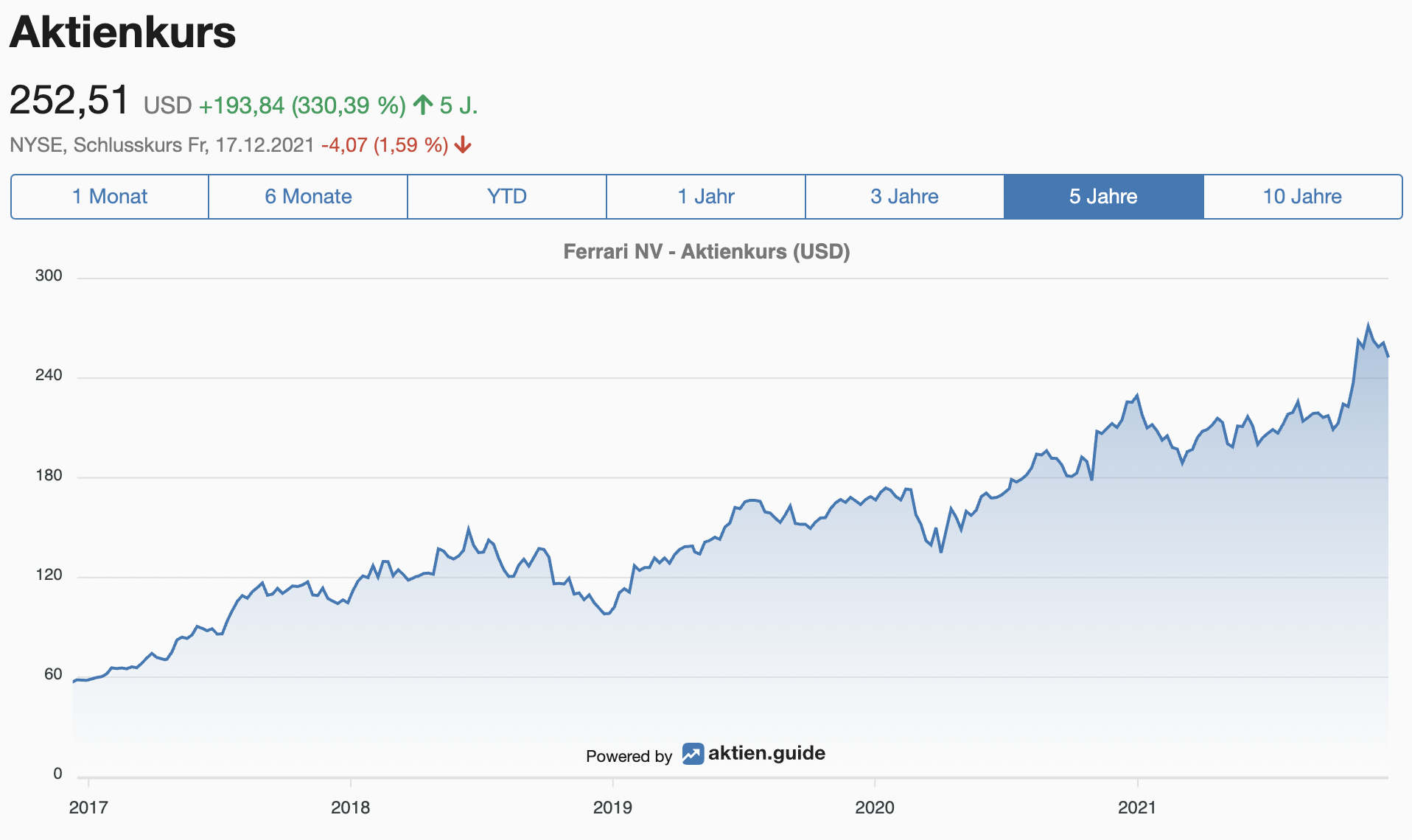This screenshot has height=840, width=1412.
Task: Follow the aktien.guide link text
Action: [766, 753]
